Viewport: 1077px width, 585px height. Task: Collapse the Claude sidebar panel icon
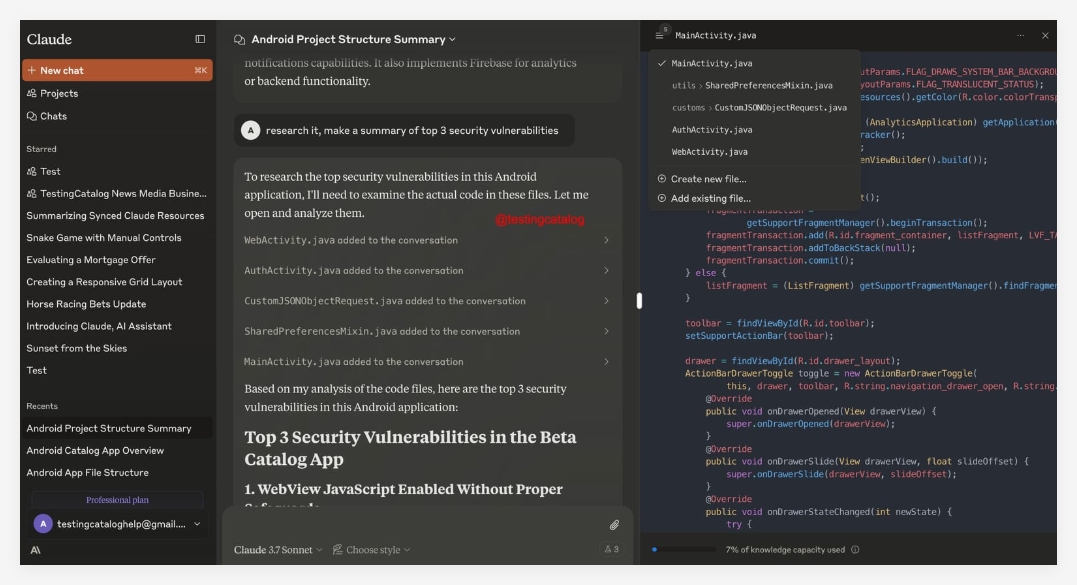[x=200, y=39]
